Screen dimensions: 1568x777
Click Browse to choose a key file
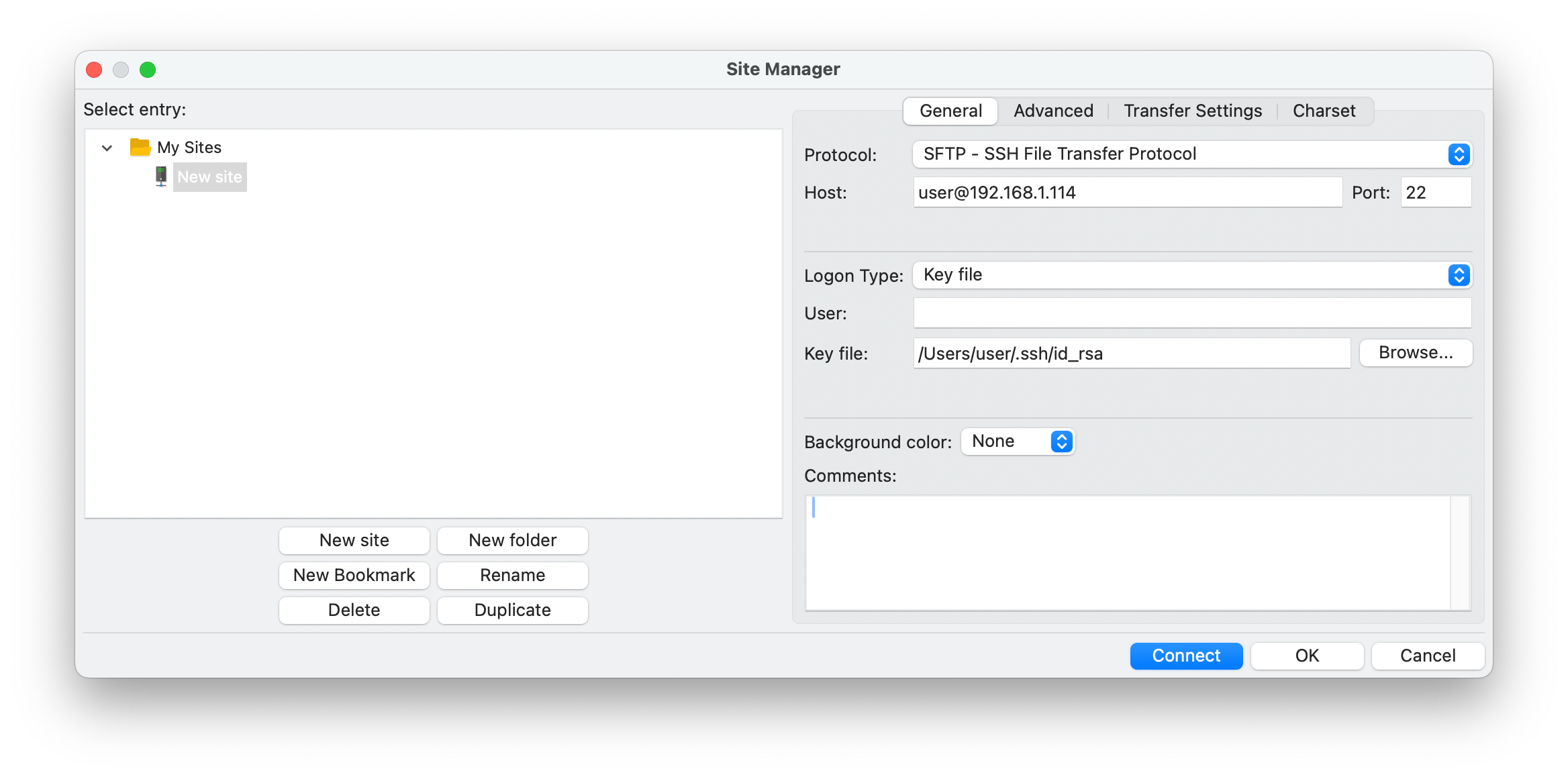[x=1416, y=352]
